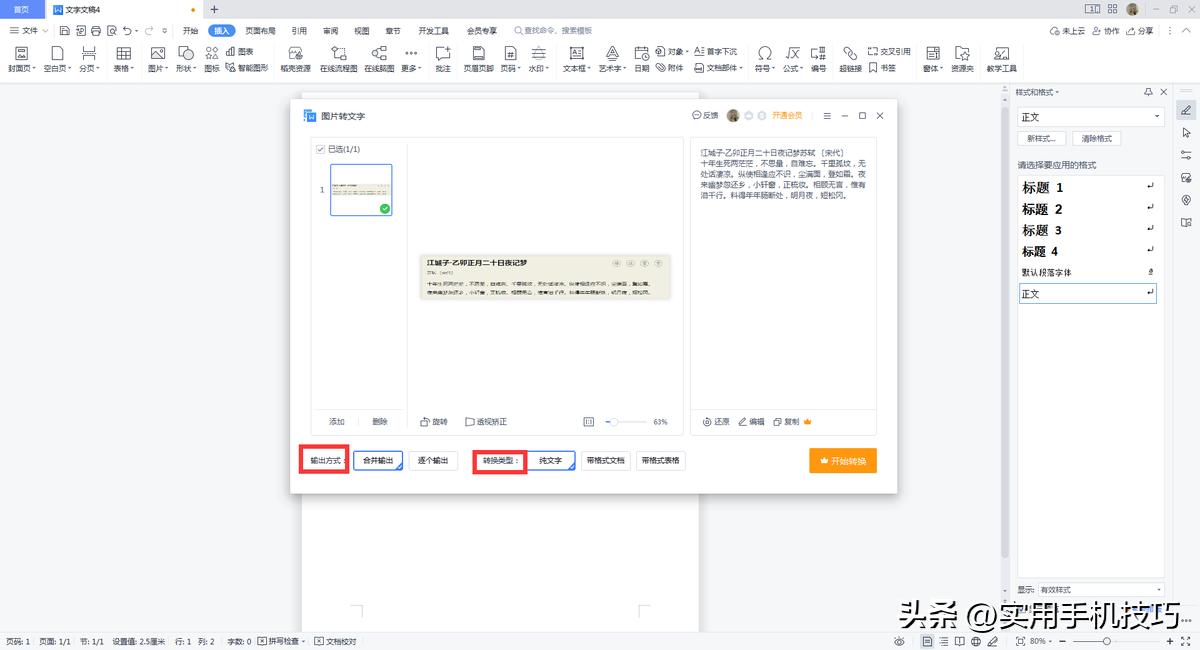Add a bookmark via 书签
Image resolution: width=1200 pixels, height=650 pixels.
click(882, 68)
